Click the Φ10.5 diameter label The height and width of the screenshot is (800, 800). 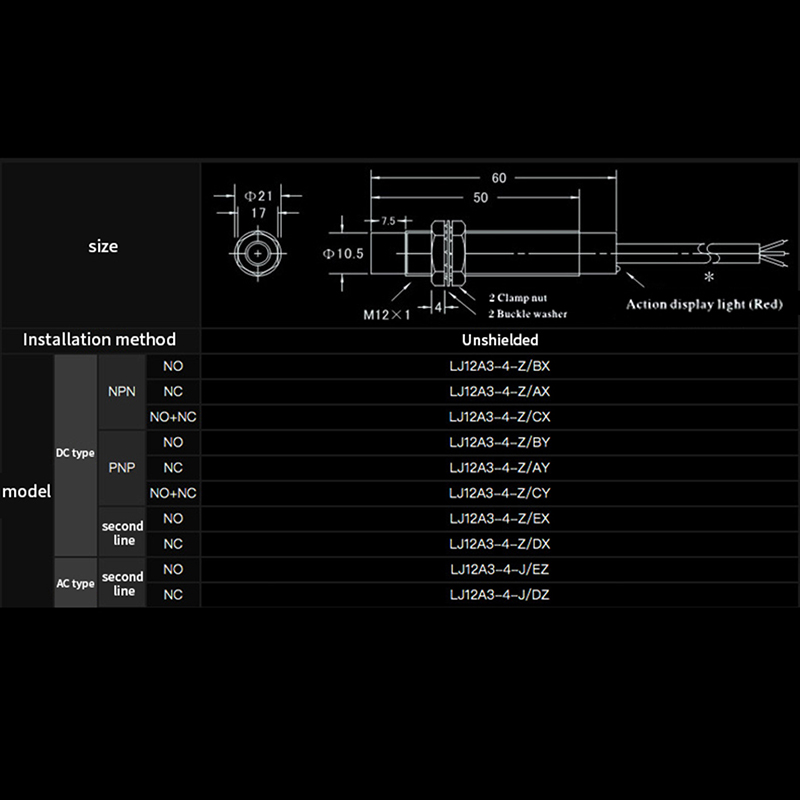coord(342,254)
